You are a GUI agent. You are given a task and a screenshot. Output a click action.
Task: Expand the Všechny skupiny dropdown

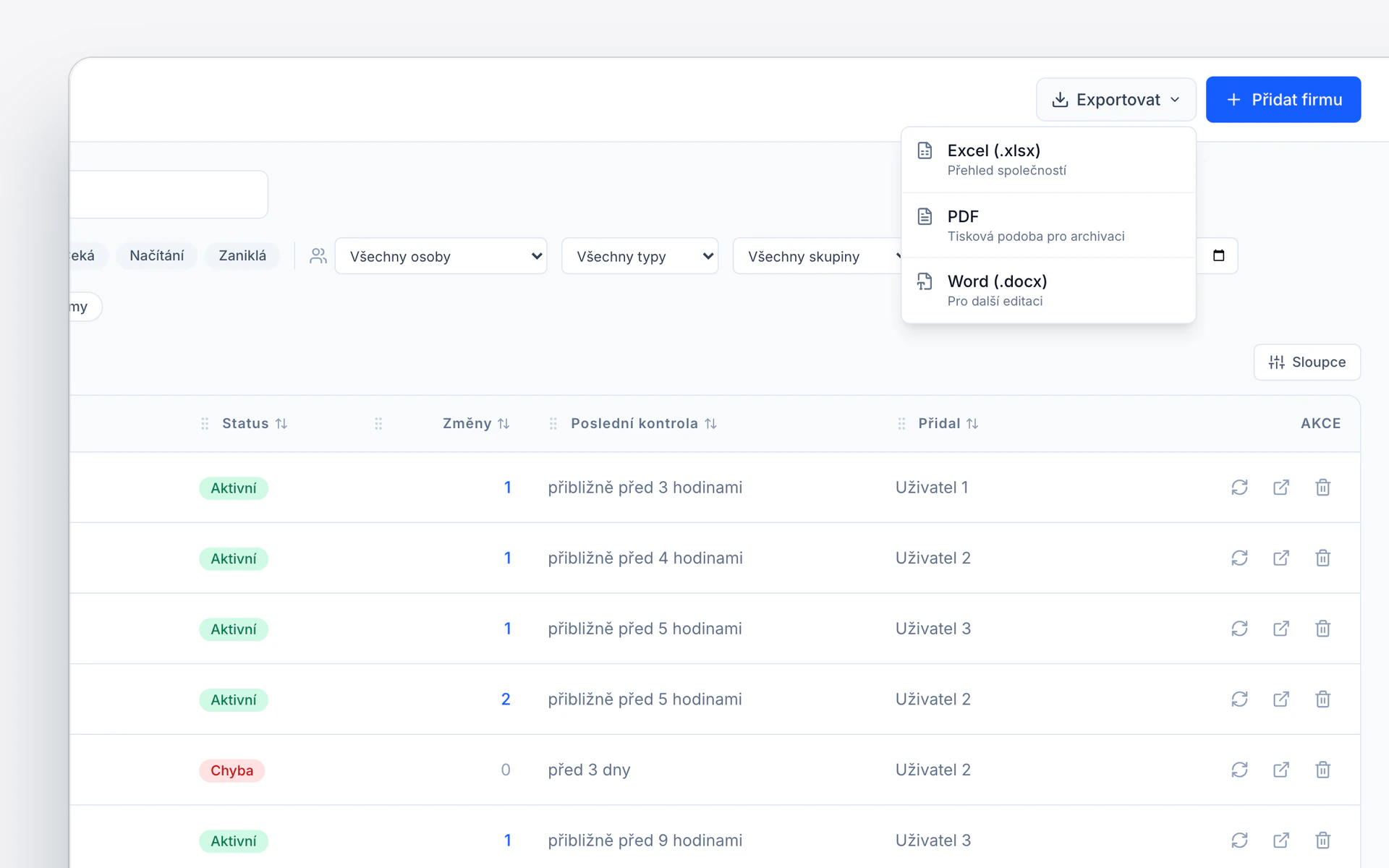(x=817, y=256)
